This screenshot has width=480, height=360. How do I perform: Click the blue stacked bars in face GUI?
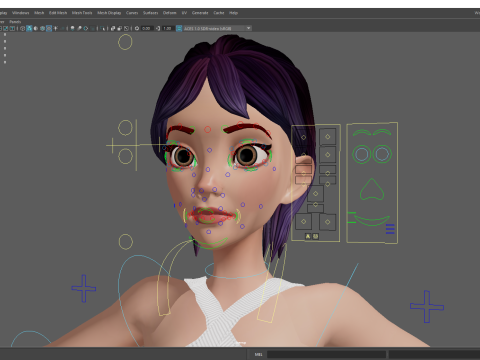click(390, 229)
